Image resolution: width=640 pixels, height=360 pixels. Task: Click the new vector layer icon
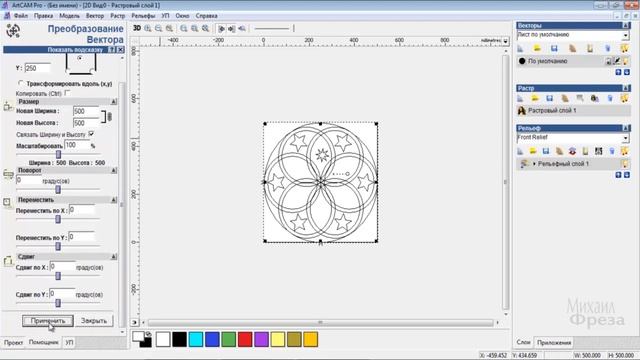click(x=520, y=49)
